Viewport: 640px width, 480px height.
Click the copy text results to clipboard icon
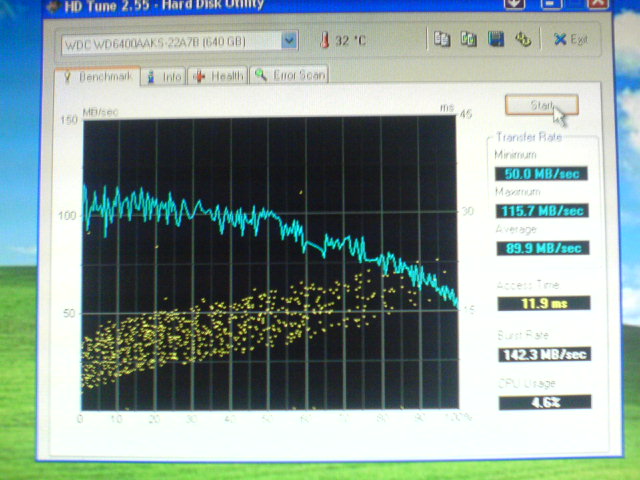[x=443, y=40]
